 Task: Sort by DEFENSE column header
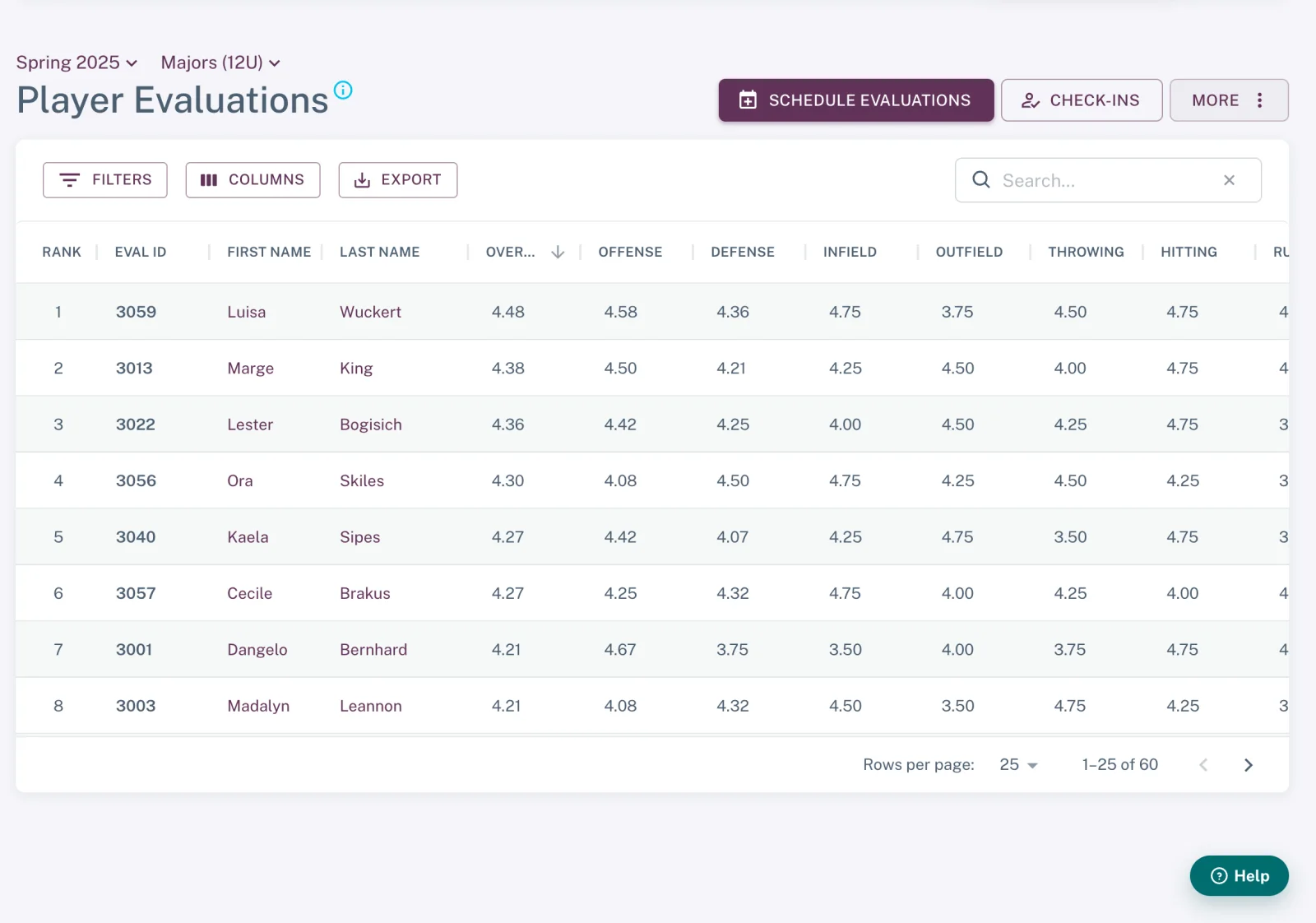pyautogui.click(x=743, y=252)
